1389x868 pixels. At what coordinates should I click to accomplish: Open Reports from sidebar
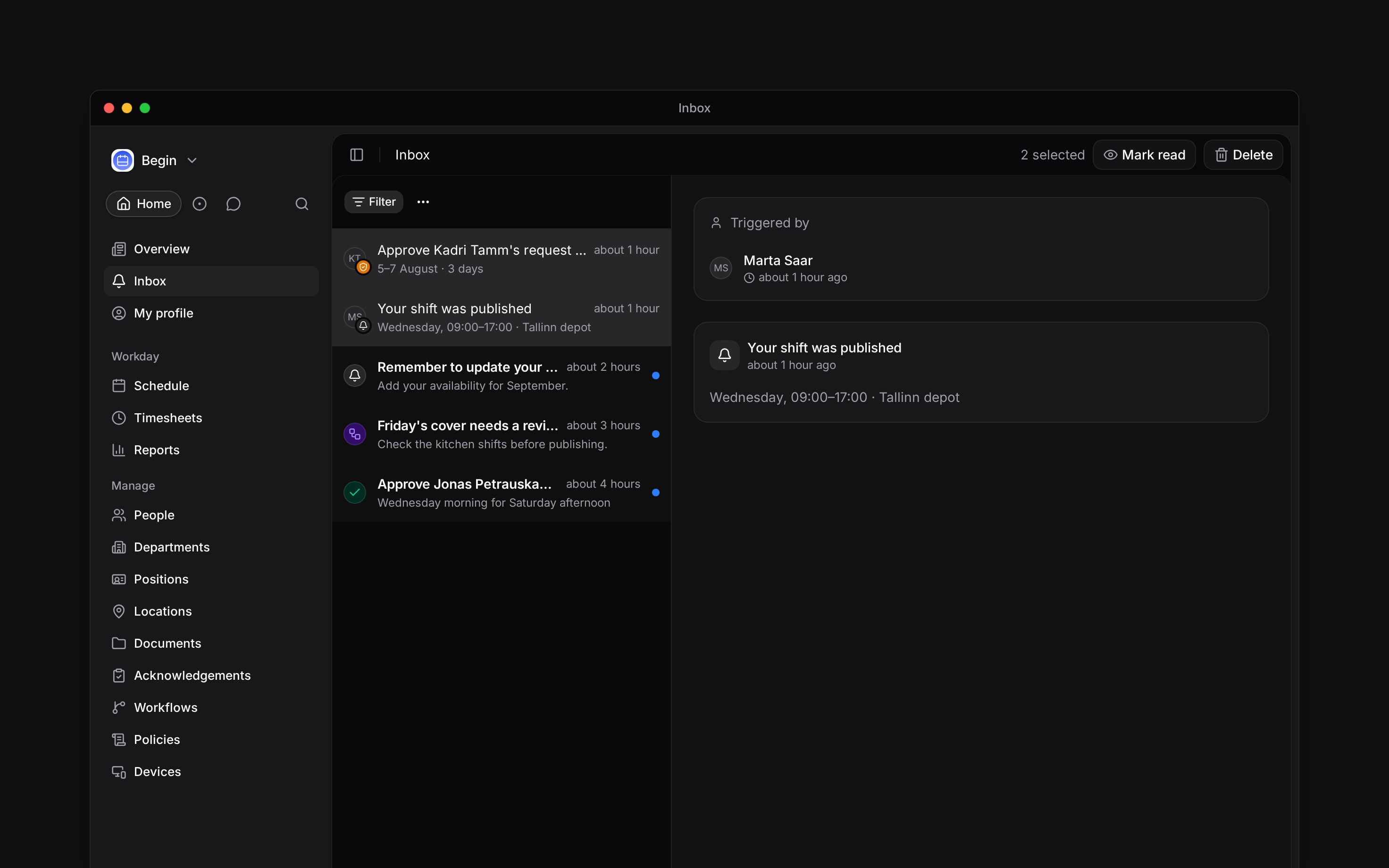(x=211, y=450)
